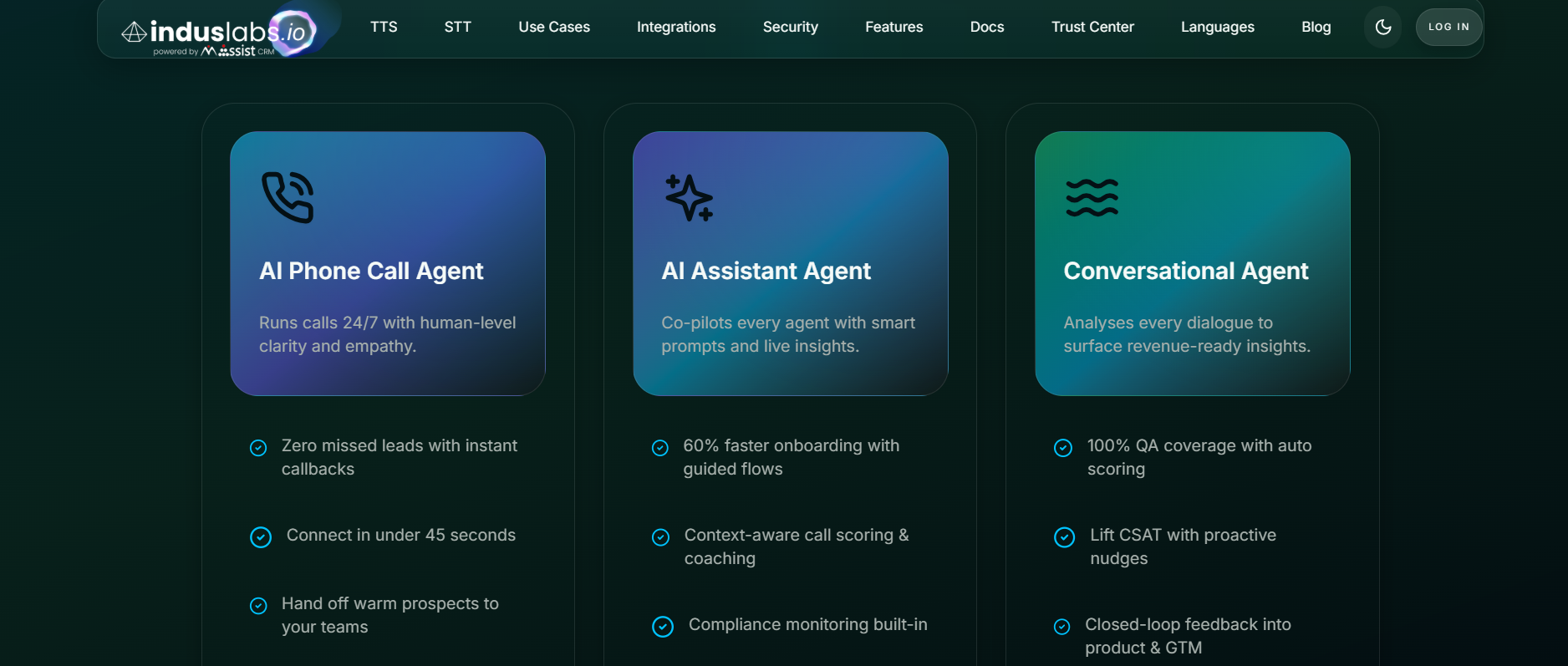This screenshot has height=666, width=1568.
Task: Click the sparkle icon on AI Assistant card
Action: pyautogui.click(x=689, y=198)
